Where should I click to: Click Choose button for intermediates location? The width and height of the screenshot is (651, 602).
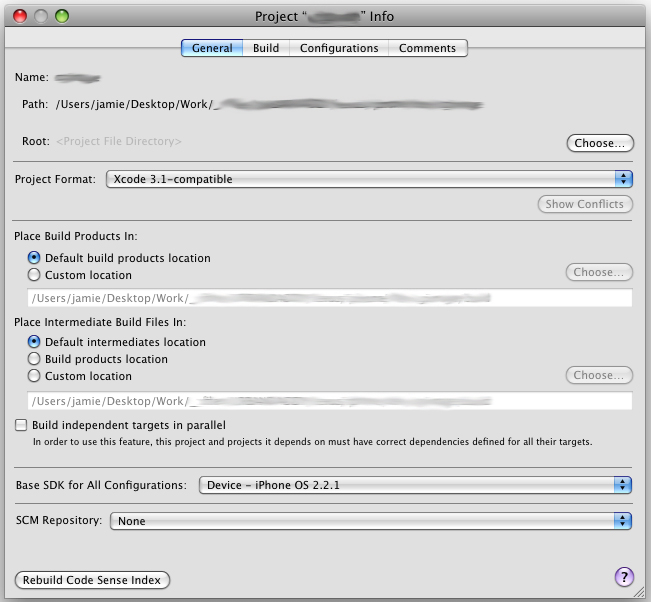599,375
